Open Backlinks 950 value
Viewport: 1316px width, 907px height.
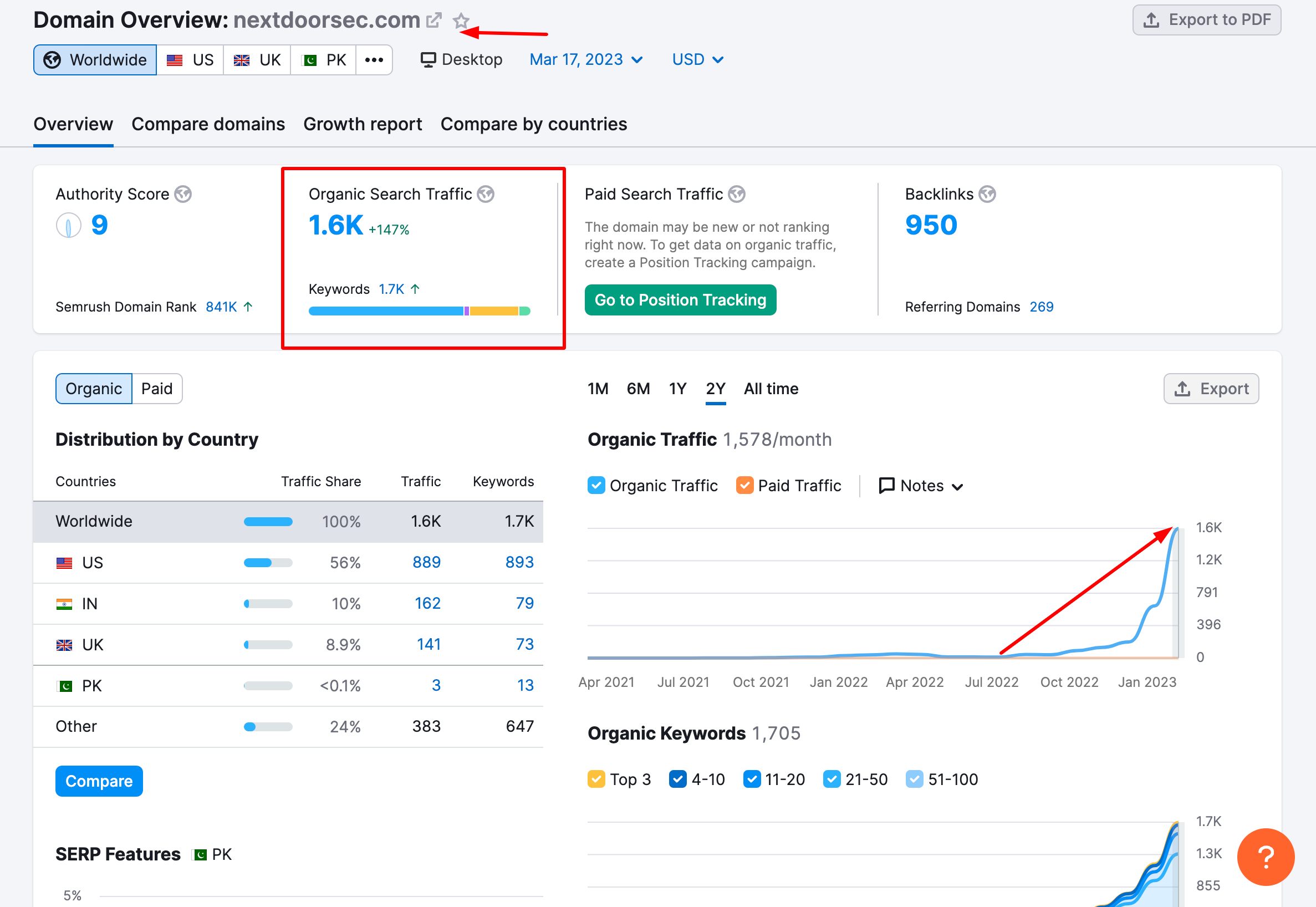point(931,225)
